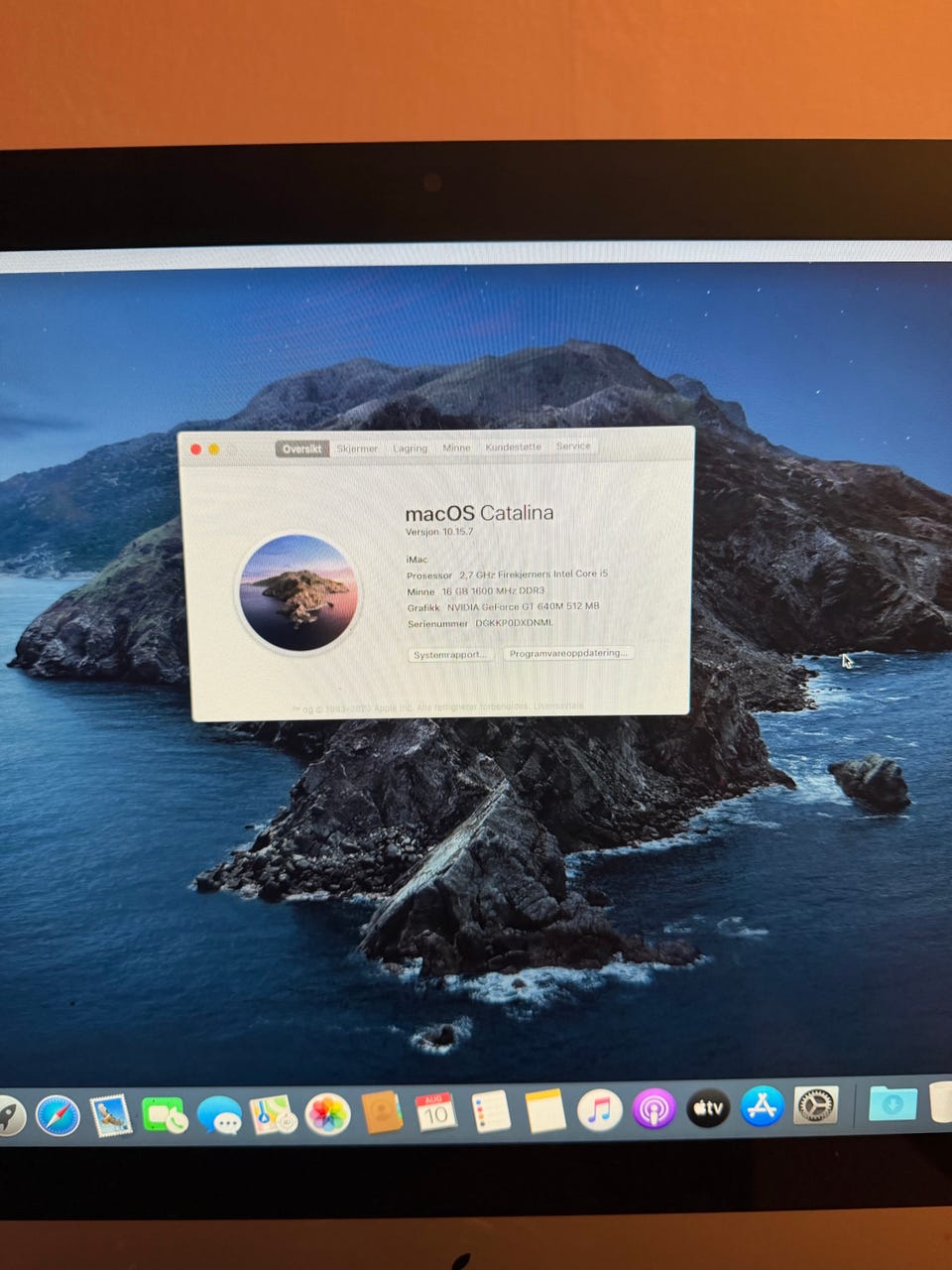This screenshot has width=952, height=1270.
Task: Close the About This Mac window
Action: coord(196,449)
